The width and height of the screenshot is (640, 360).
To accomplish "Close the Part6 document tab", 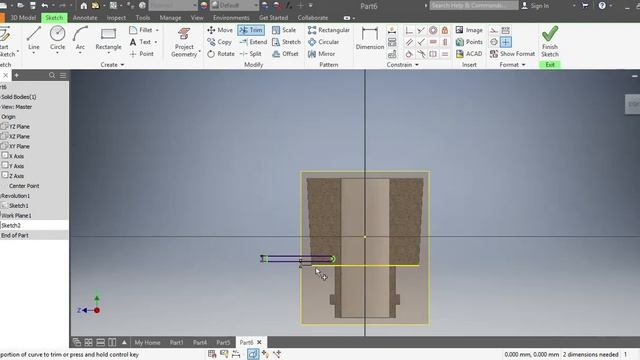I will (259, 342).
